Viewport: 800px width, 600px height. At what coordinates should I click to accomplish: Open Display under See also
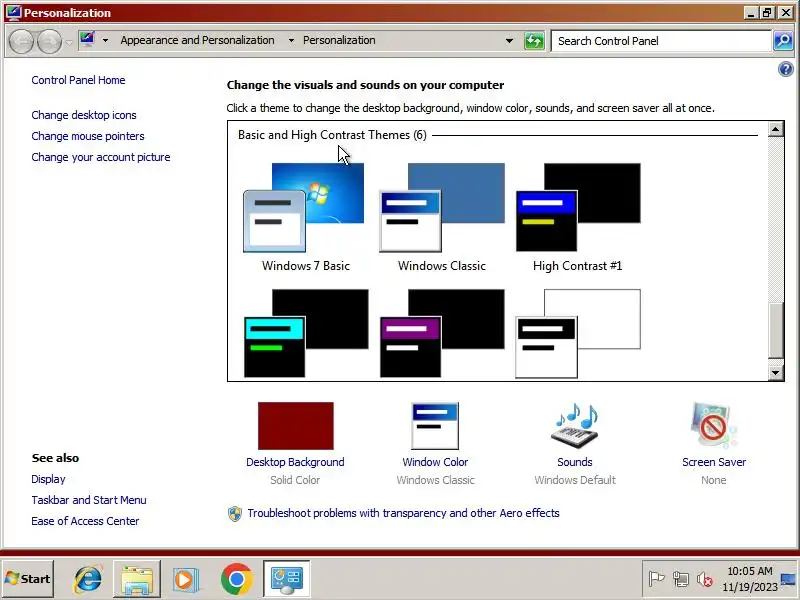pos(48,479)
